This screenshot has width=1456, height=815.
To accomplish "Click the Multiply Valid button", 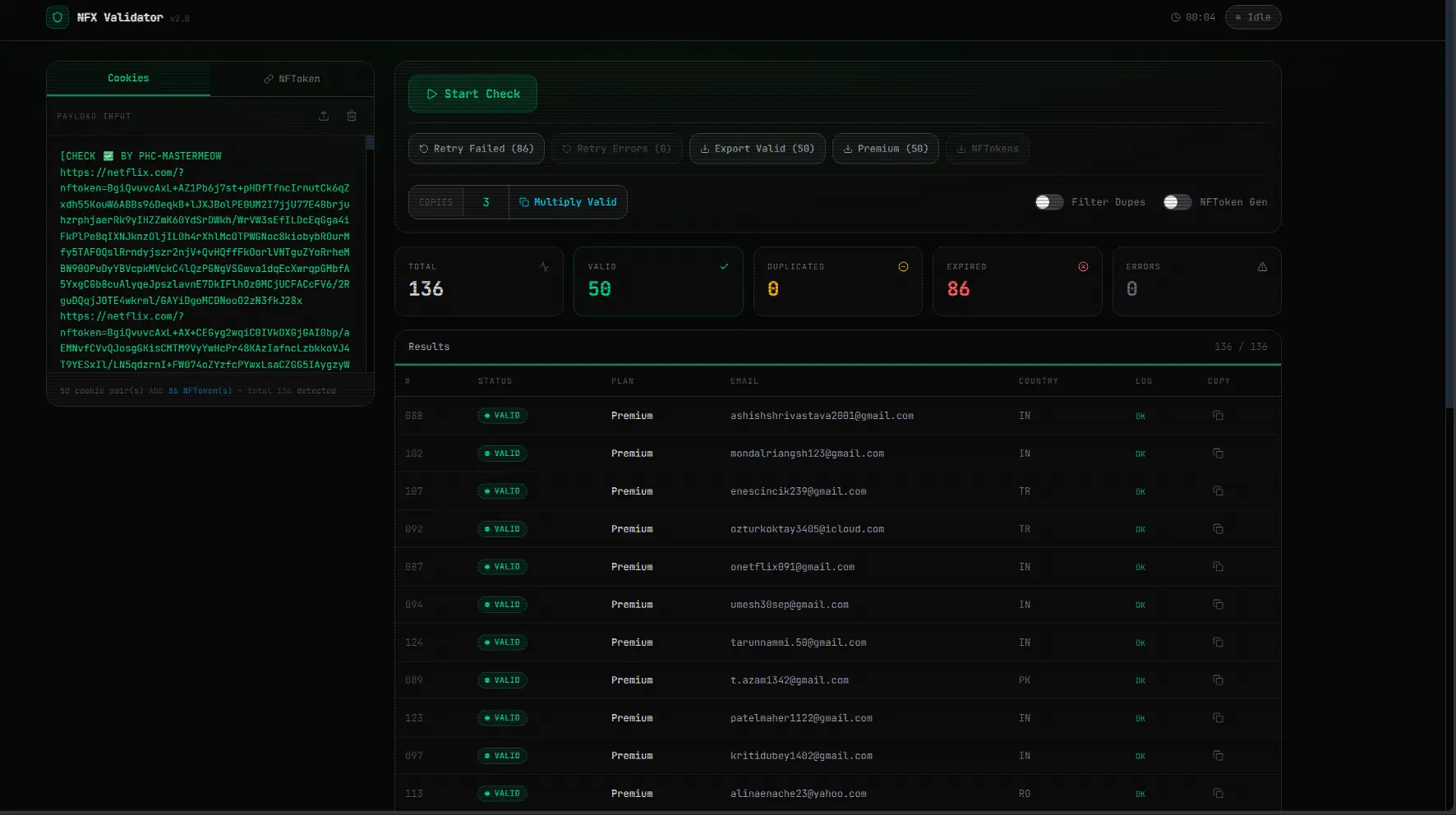I will click(568, 202).
